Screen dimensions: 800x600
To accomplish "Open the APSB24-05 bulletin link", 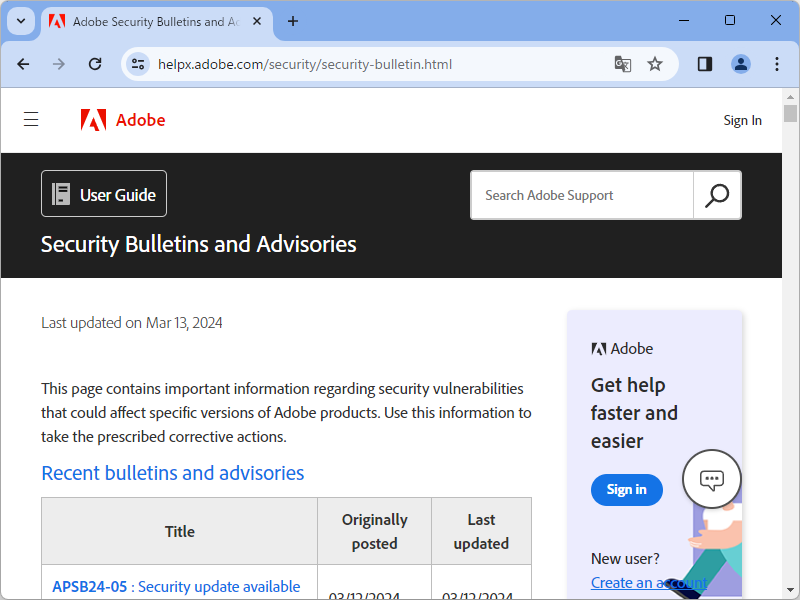I will pos(89,587).
